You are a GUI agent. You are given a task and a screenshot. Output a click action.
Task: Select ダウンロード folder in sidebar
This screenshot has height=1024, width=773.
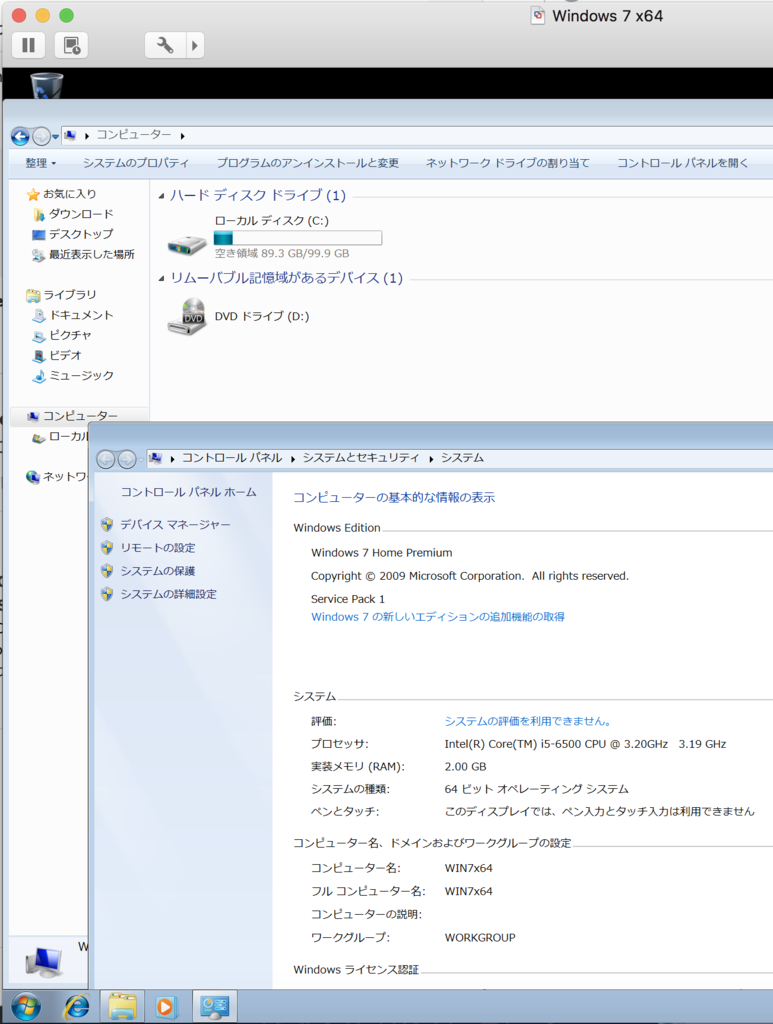(81, 214)
